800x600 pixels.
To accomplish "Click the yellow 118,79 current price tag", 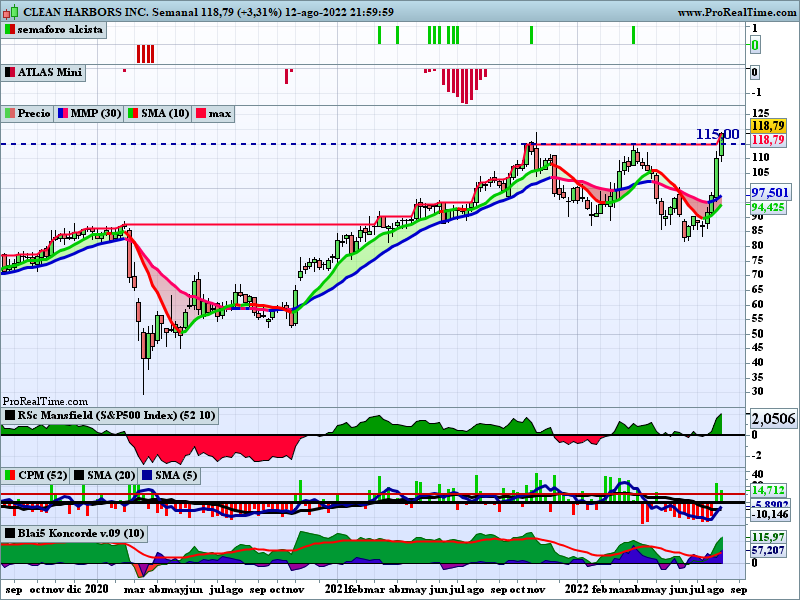I will 768,126.
